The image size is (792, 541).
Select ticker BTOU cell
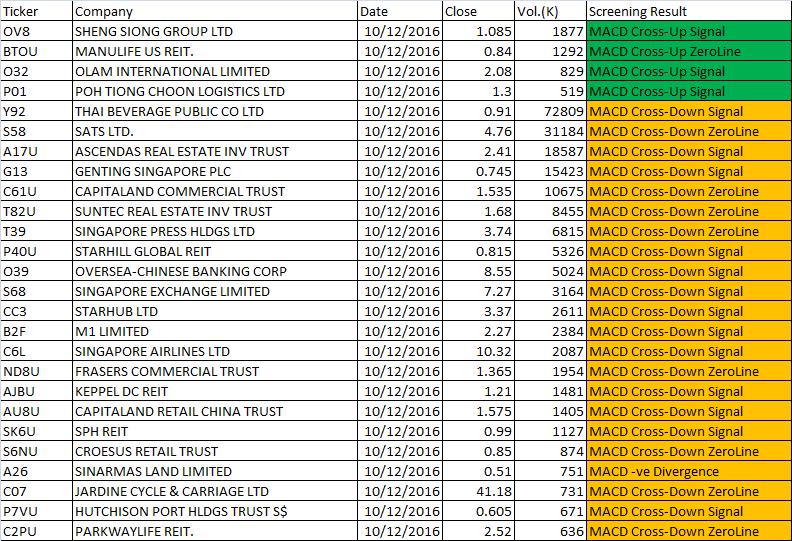click(36, 52)
